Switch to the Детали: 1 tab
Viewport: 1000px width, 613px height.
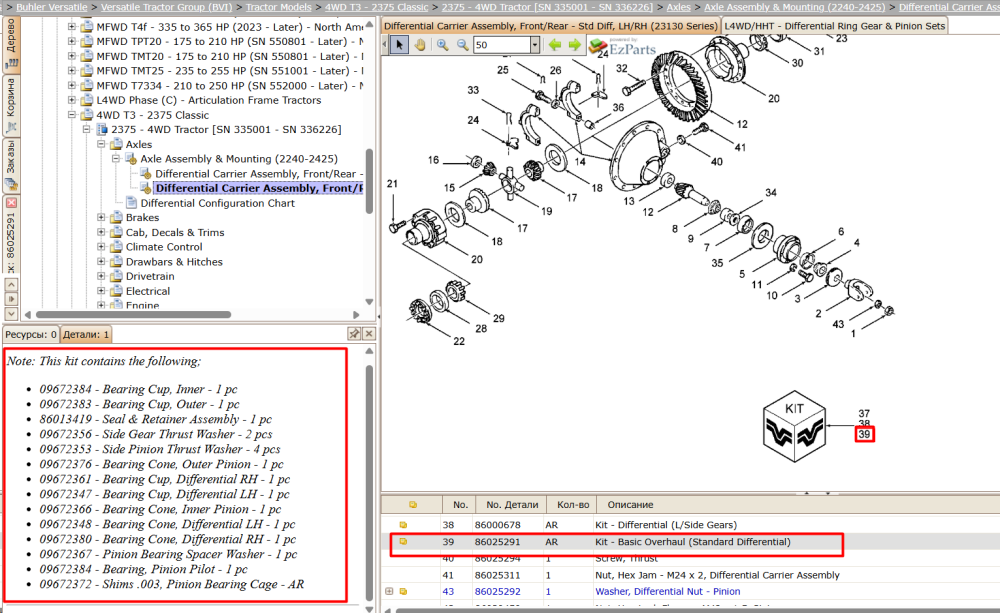tap(86, 334)
